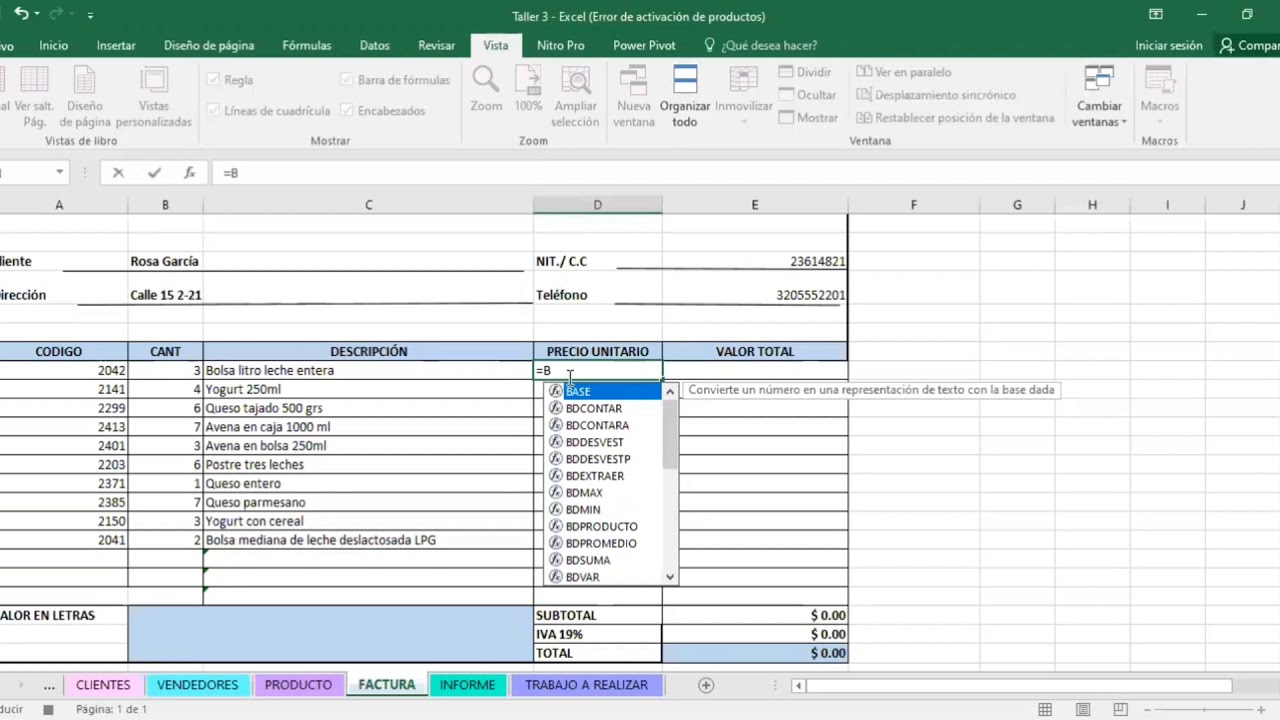The image size is (1280, 720).
Task: Open Vistas personalizadas
Action: coord(154,96)
